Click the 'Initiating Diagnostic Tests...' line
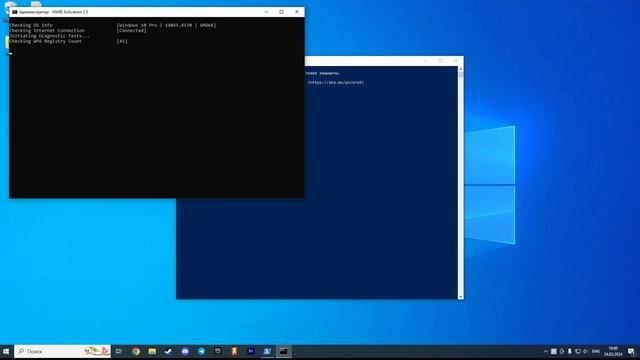The height and width of the screenshot is (360, 640). pyautogui.click(x=49, y=36)
